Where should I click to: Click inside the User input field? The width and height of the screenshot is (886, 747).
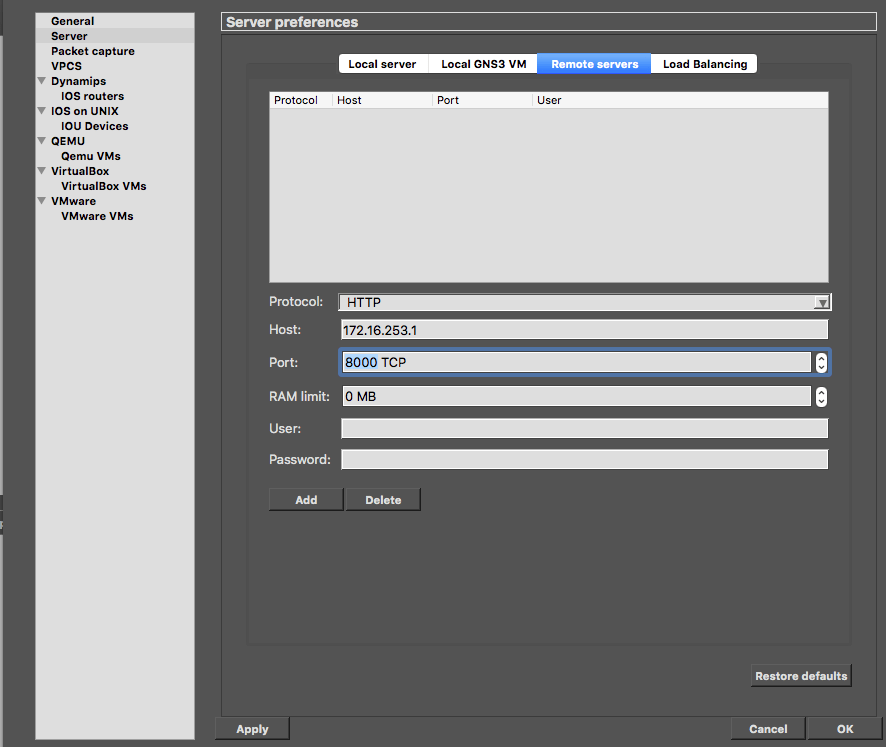coord(585,428)
